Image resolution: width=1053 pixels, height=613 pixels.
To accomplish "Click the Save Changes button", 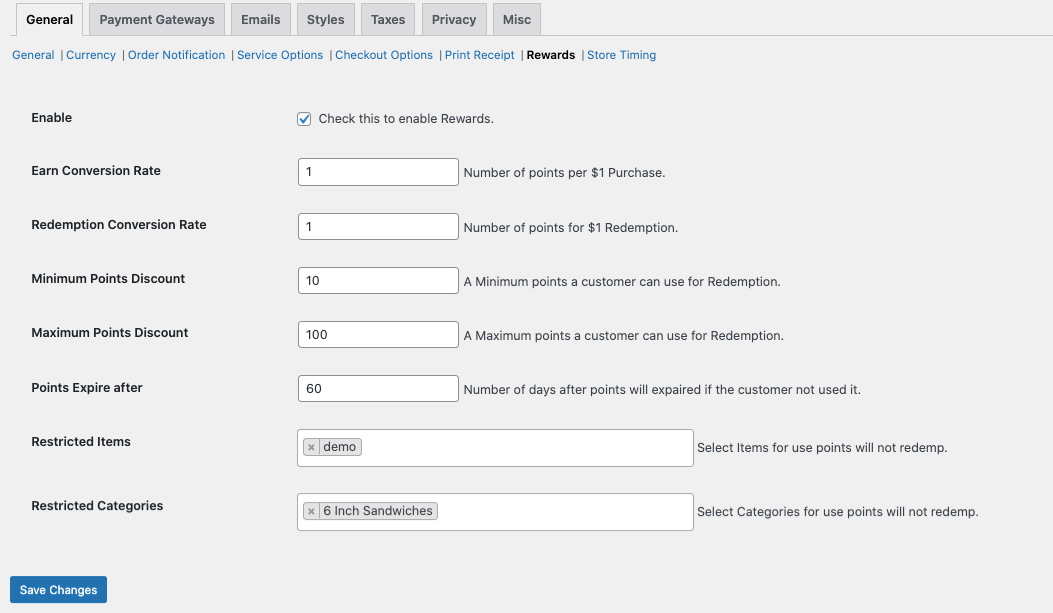I will pyautogui.click(x=58, y=590).
